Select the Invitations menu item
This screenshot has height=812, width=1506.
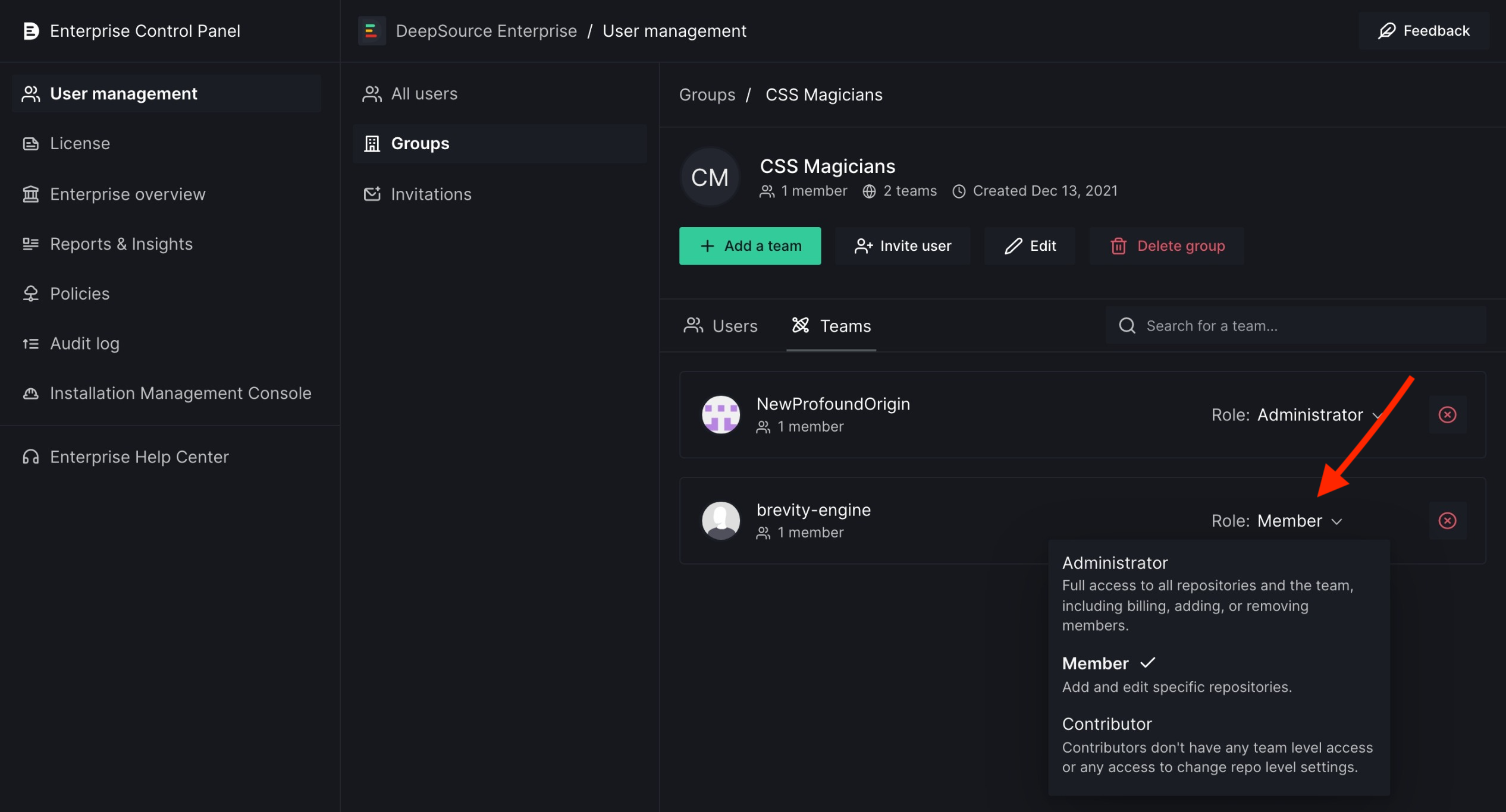431,194
